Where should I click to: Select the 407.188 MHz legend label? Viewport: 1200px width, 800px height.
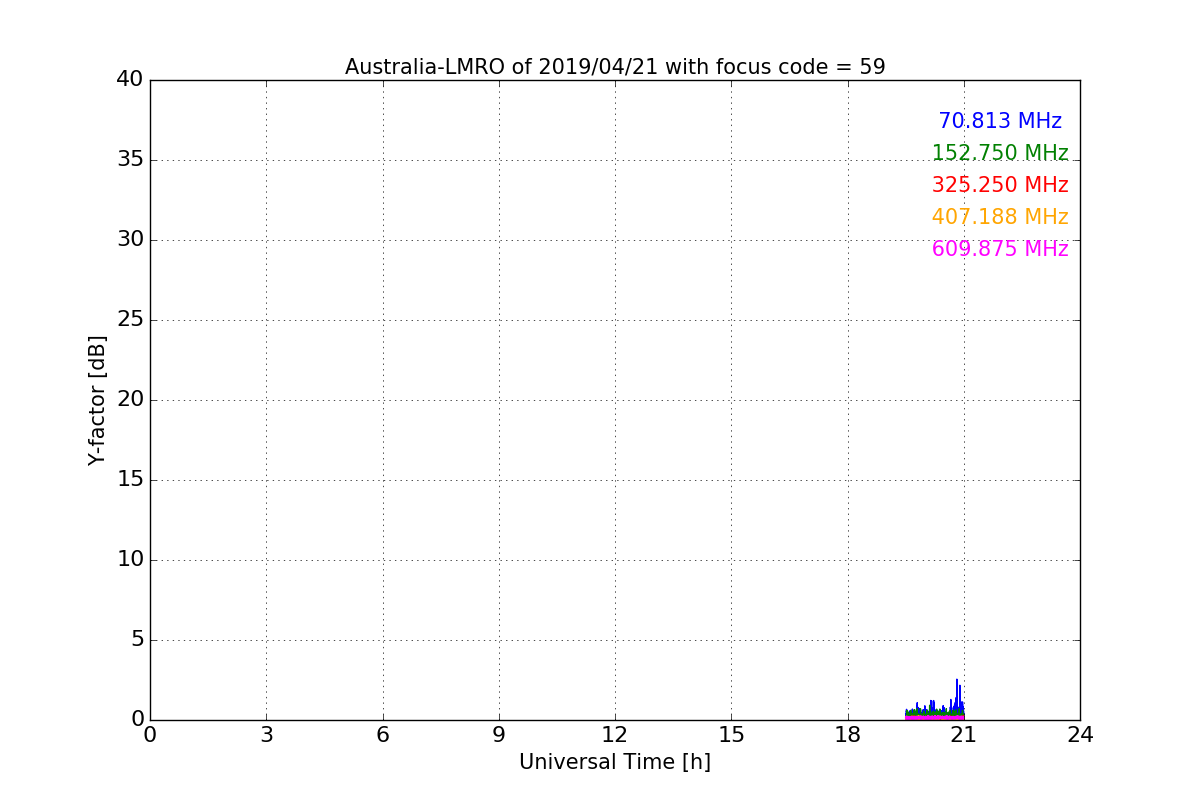1000,217
